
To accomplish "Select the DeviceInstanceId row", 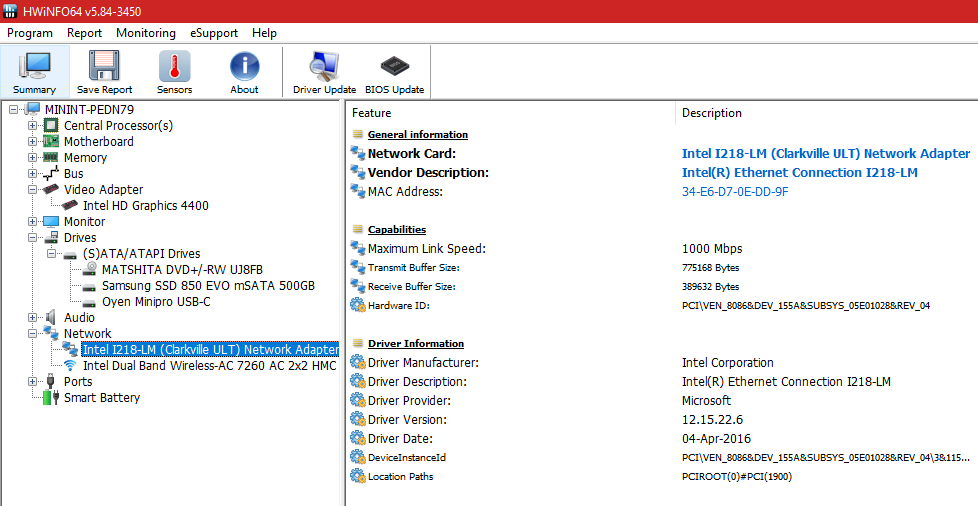I will click(x=662, y=457).
